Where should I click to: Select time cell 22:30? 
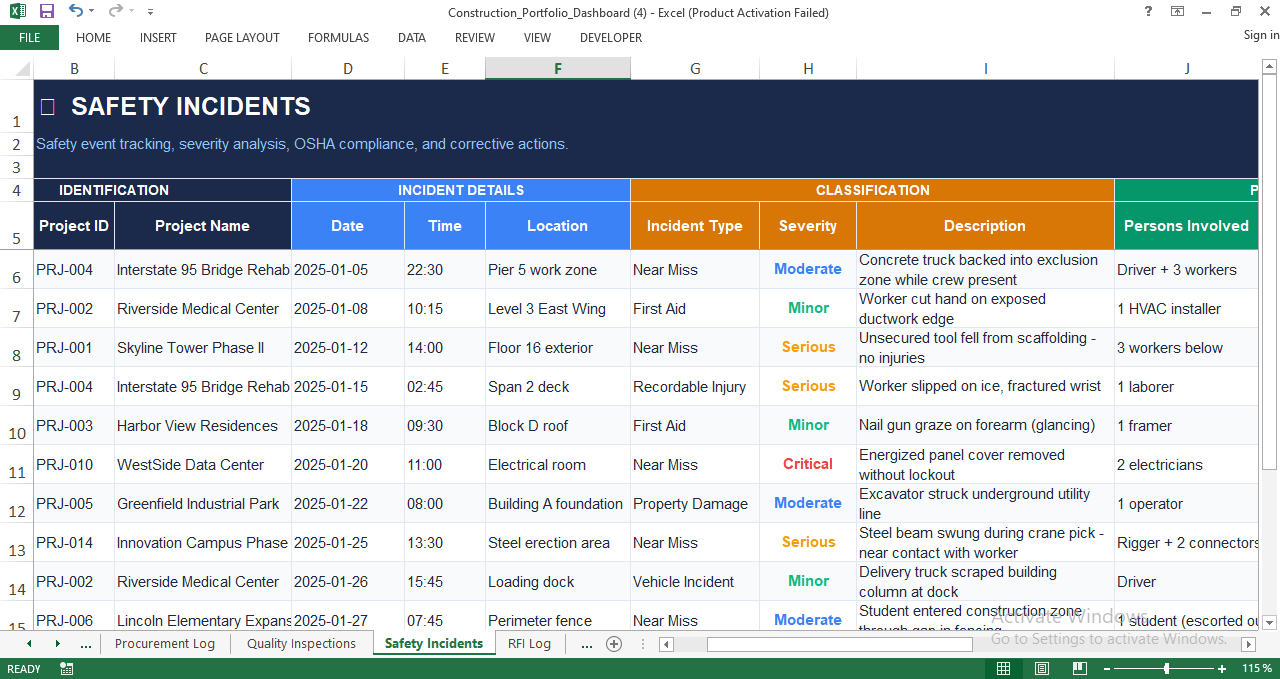(445, 270)
